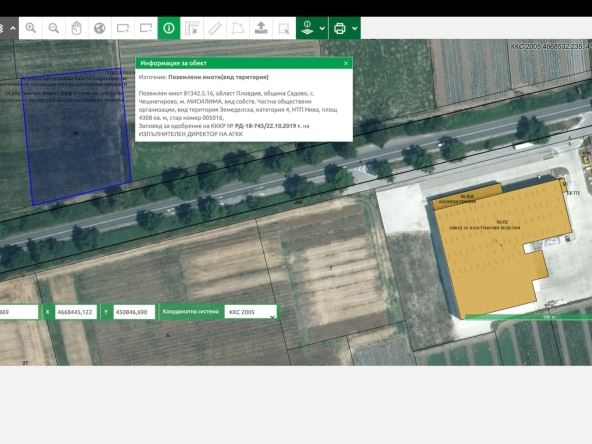The image size is (592, 444).
Task: Open the KKC 2005 coordinate system dropdown
Action: (x=251, y=312)
